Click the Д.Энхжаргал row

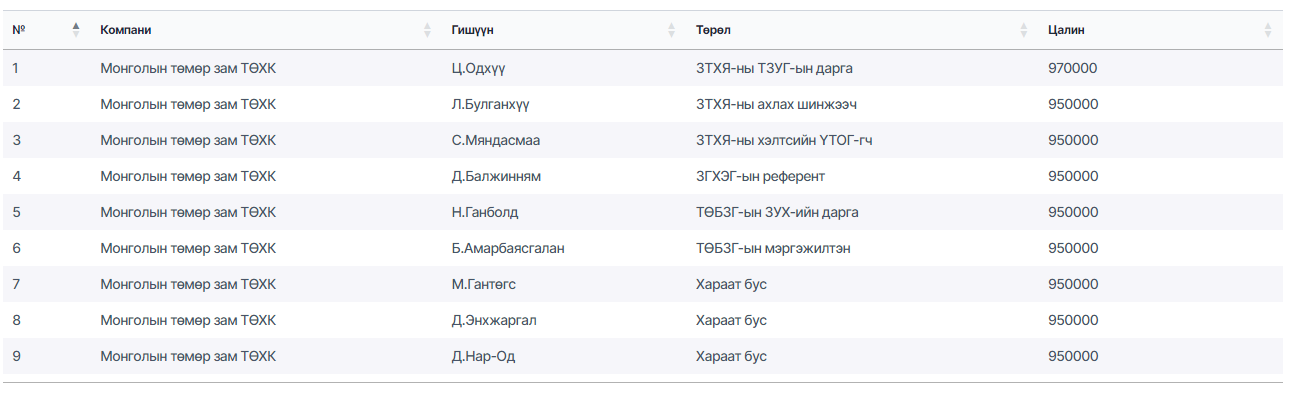(642, 320)
